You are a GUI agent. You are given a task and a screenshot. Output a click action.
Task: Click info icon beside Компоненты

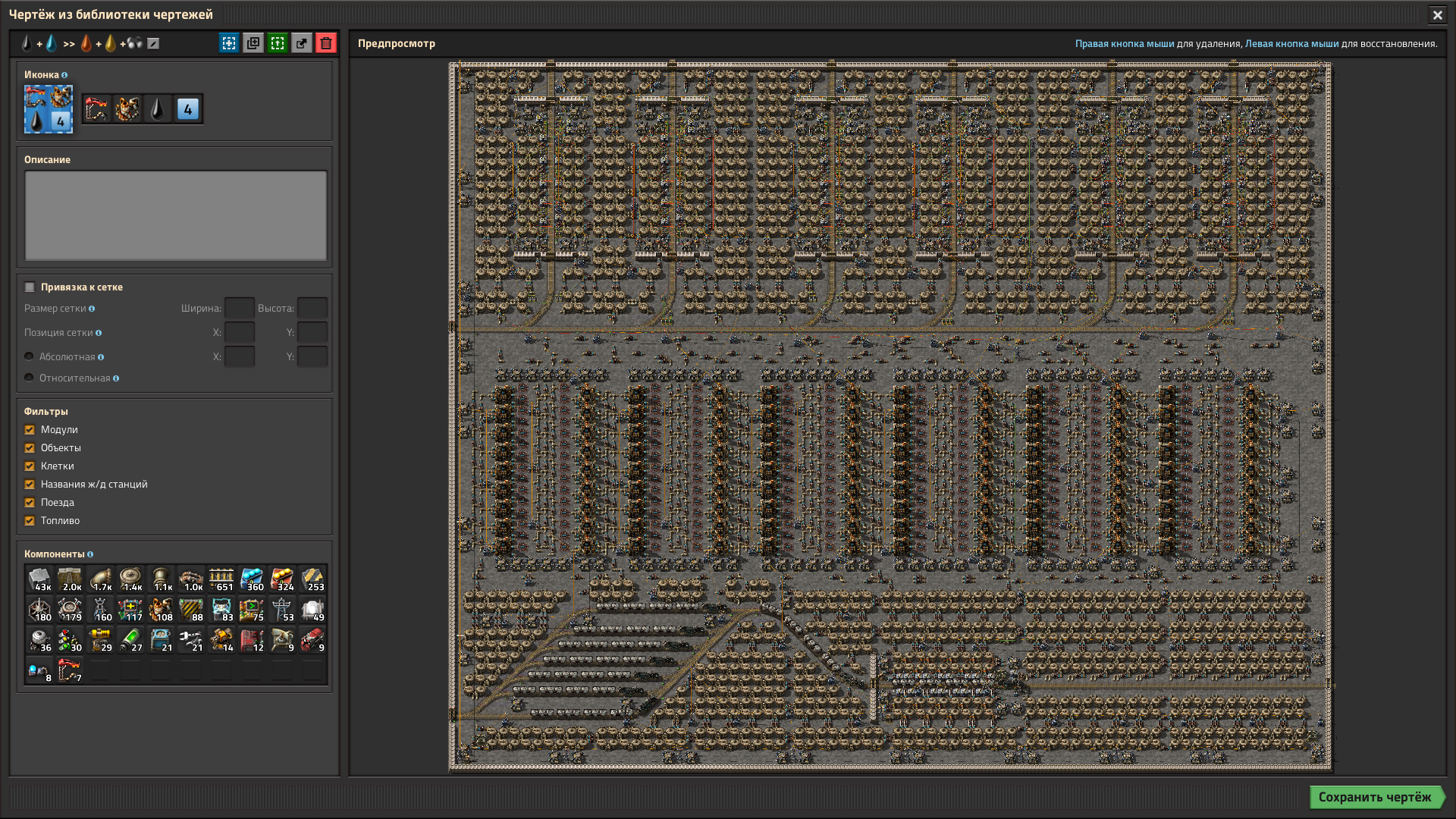click(x=90, y=554)
